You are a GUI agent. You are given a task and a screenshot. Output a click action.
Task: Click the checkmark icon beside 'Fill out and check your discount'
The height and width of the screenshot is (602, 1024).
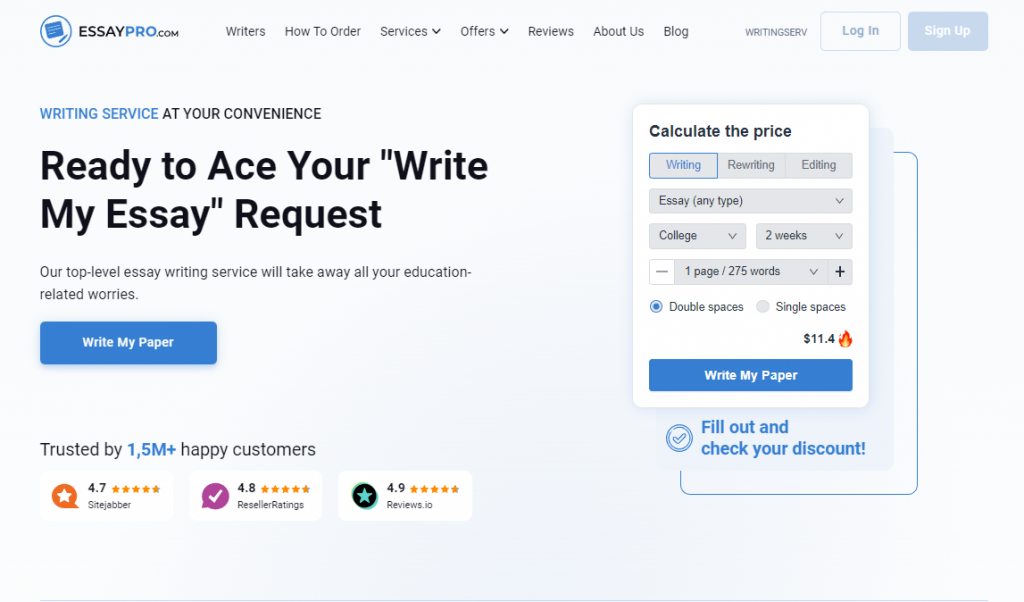pyautogui.click(x=679, y=438)
